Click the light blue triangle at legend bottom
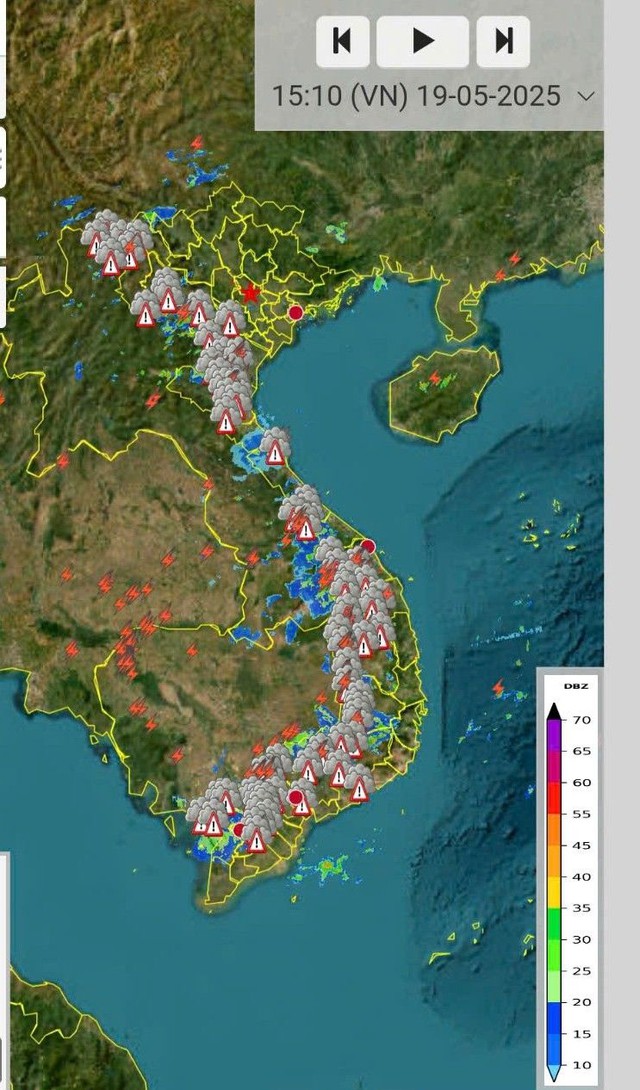The width and height of the screenshot is (640, 1090). (554, 1074)
